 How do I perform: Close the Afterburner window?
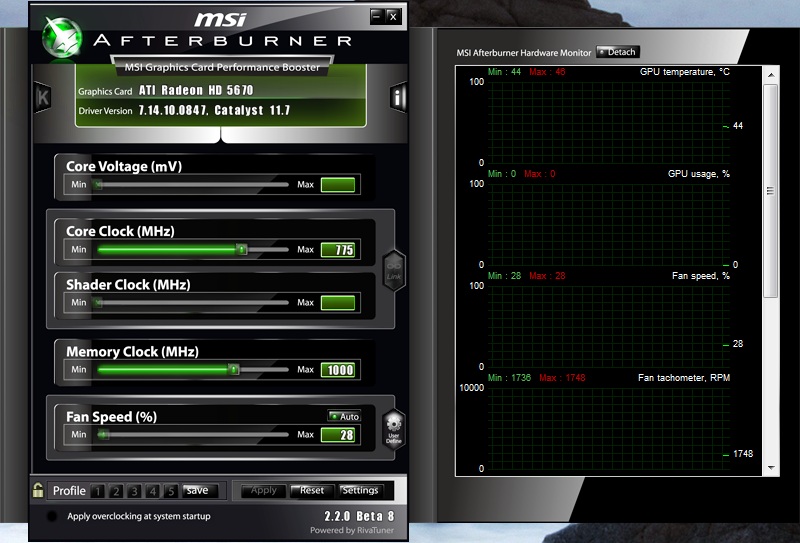[x=393, y=16]
